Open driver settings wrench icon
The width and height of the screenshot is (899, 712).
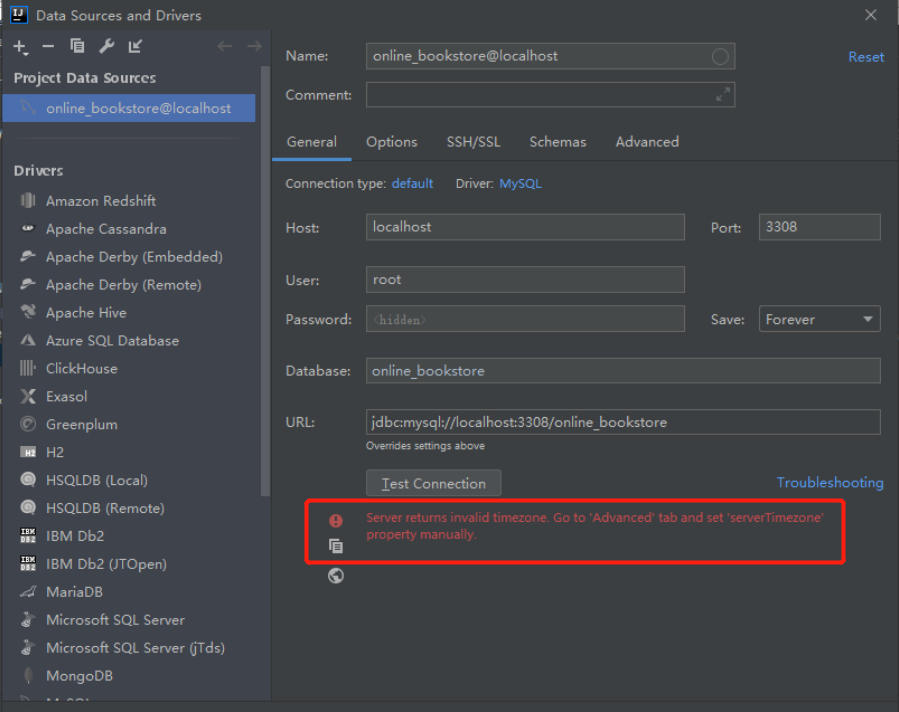[107, 46]
